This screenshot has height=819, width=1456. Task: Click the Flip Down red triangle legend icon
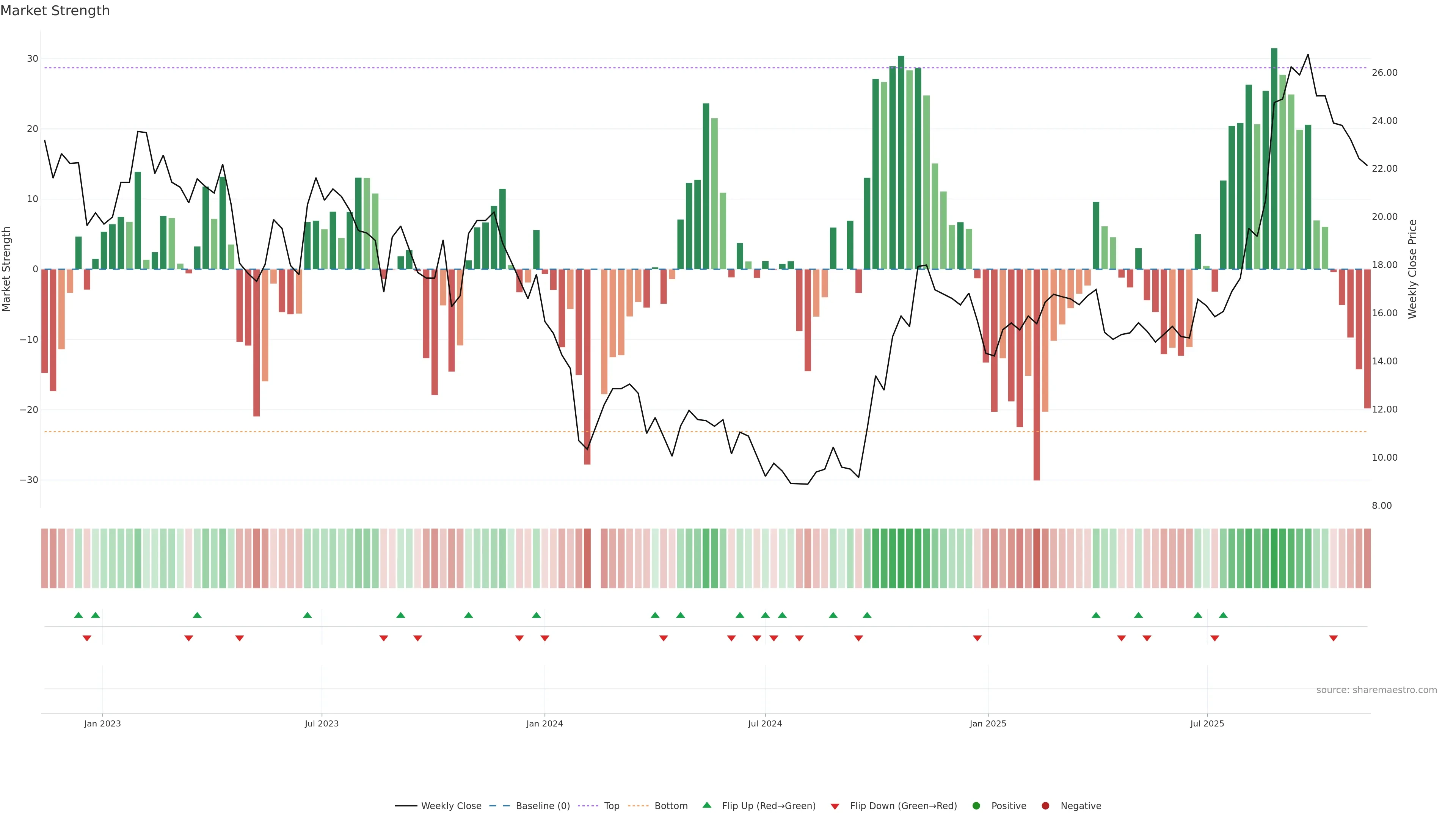point(835,806)
